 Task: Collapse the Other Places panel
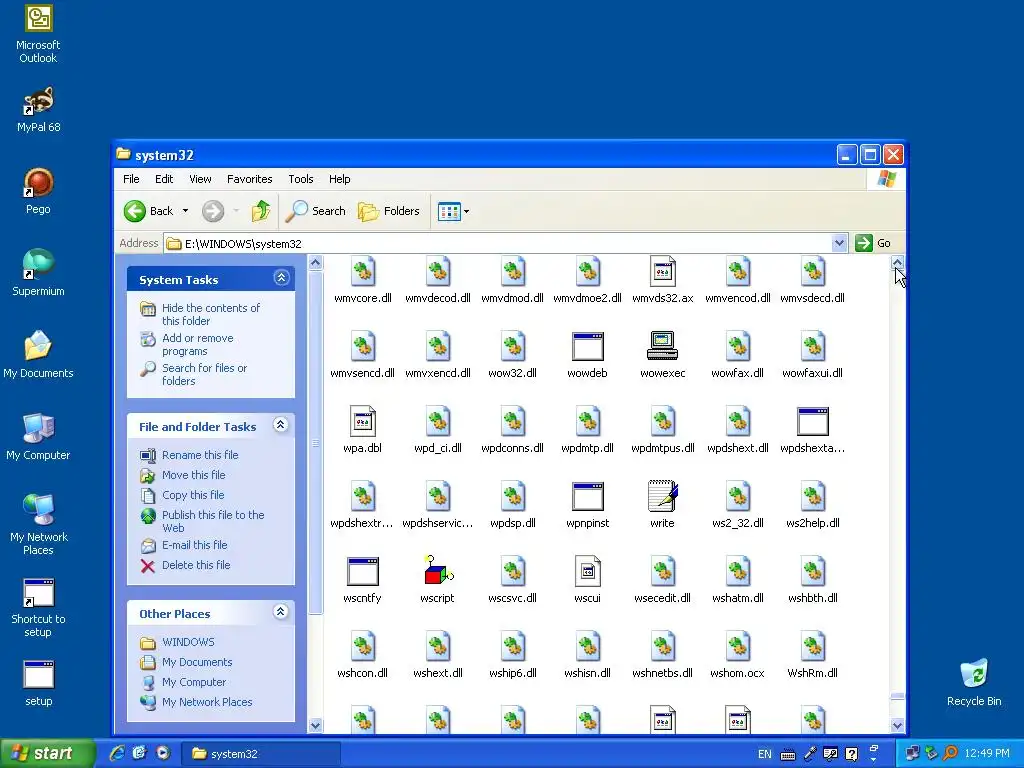281,612
